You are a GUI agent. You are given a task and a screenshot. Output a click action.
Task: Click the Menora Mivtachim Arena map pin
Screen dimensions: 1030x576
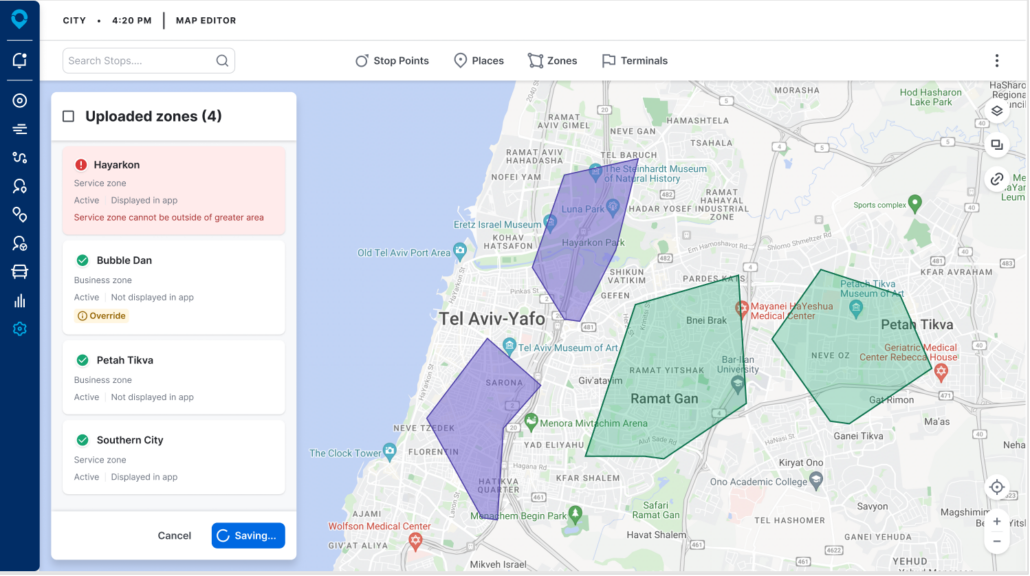[x=531, y=421]
